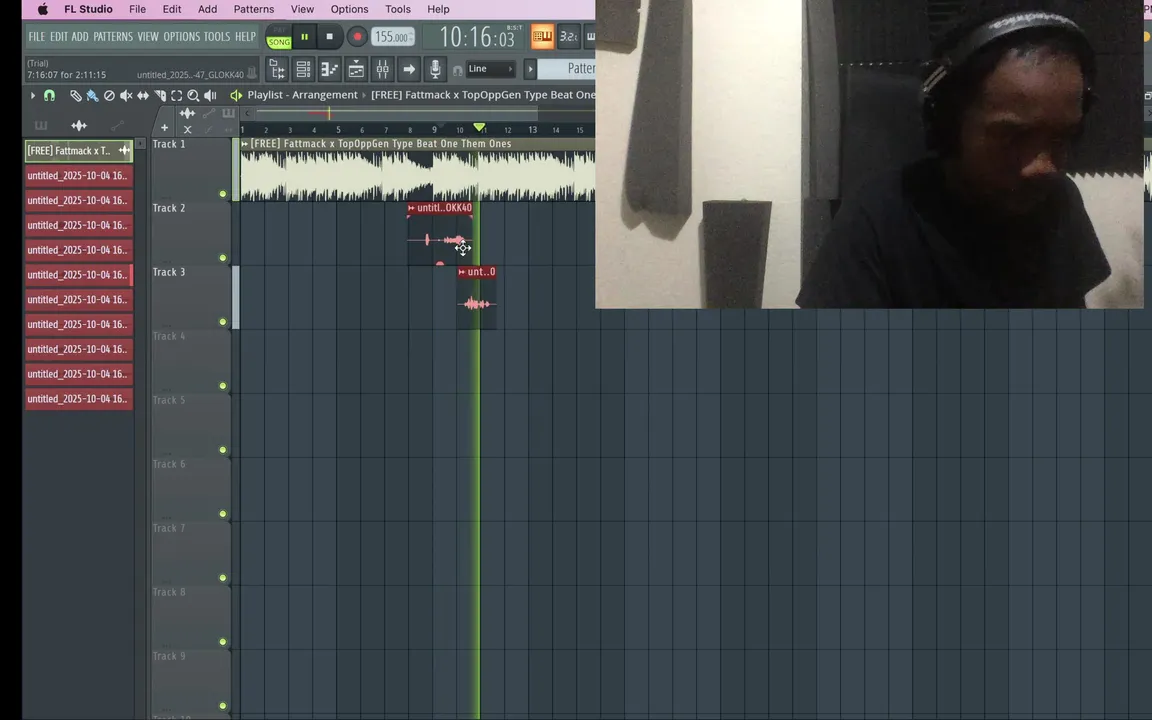
Task: Select the Zoom magnifier tool
Action: [x=193, y=96]
